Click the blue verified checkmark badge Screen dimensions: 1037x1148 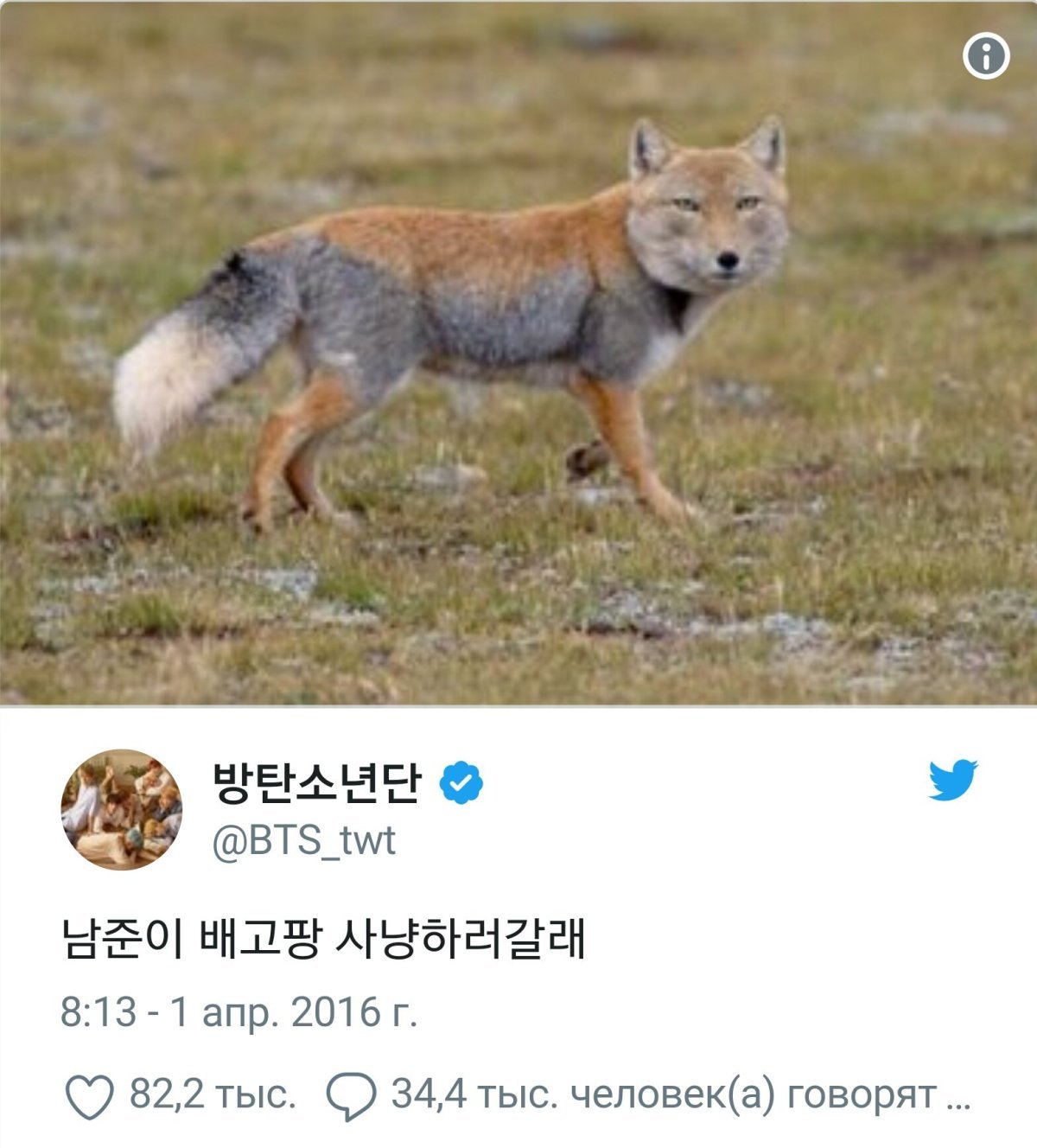[461, 782]
